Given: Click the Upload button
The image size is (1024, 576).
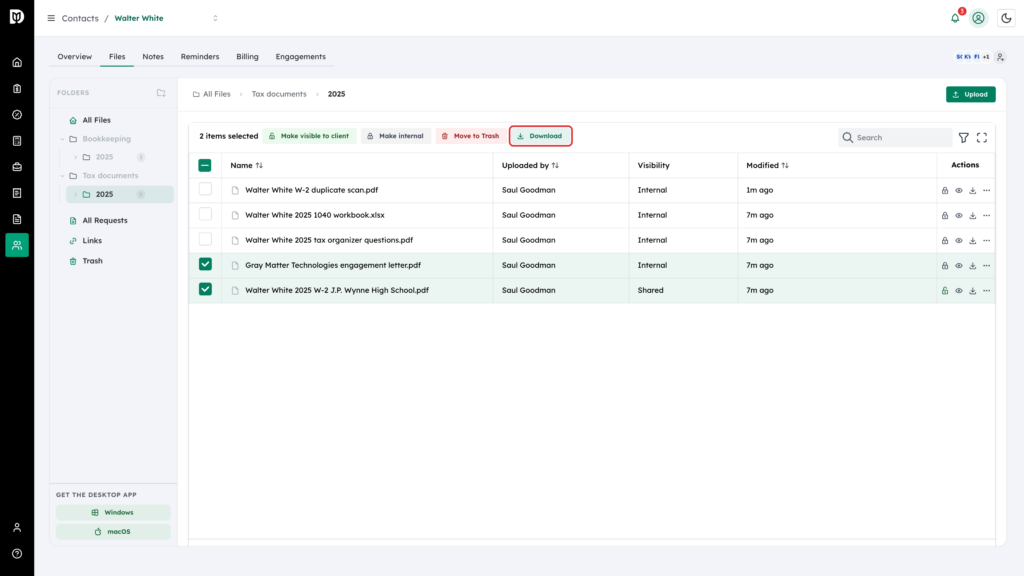Looking at the screenshot, I should tap(970, 95).
